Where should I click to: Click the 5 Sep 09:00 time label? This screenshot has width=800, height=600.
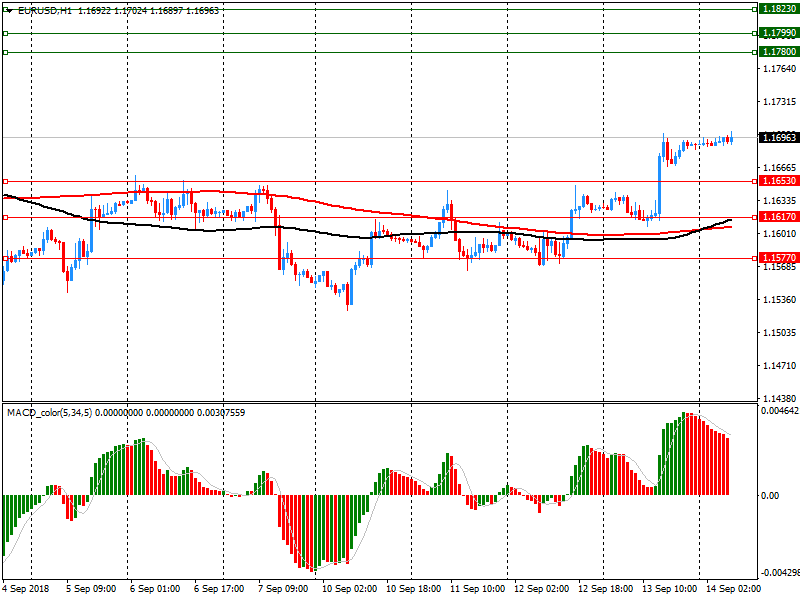point(91,589)
